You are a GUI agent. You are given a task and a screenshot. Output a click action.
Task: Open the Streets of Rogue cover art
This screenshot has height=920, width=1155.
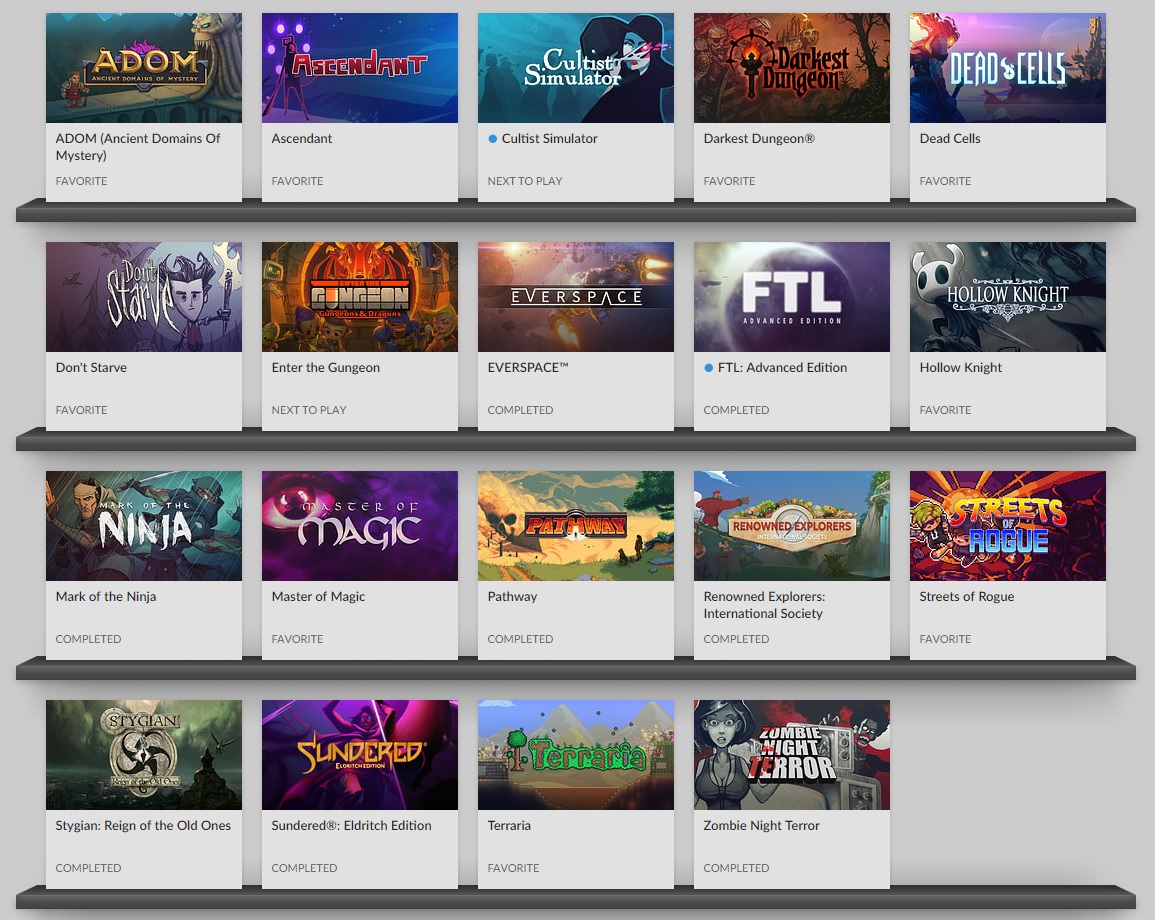(1008, 526)
